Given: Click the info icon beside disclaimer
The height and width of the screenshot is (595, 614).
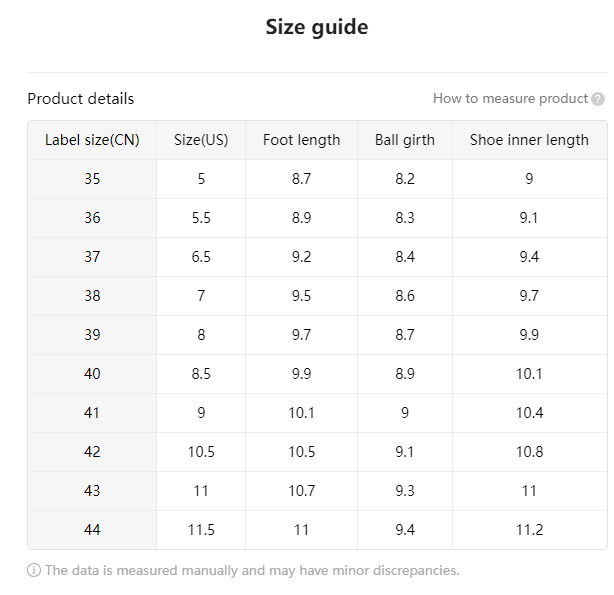Looking at the screenshot, I should pos(34,570).
